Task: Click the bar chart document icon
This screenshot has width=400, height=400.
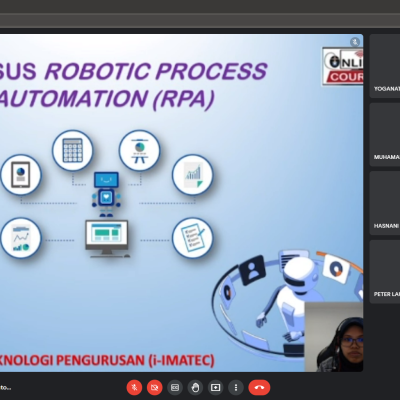Action: pyautogui.click(x=193, y=175)
